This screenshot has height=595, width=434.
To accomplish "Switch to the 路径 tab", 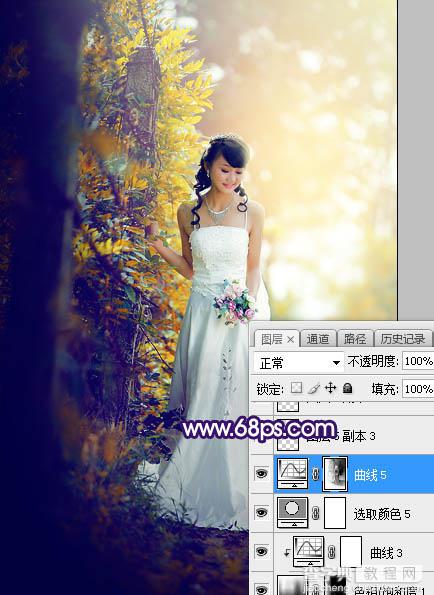I will pyautogui.click(x=355, y=338).
